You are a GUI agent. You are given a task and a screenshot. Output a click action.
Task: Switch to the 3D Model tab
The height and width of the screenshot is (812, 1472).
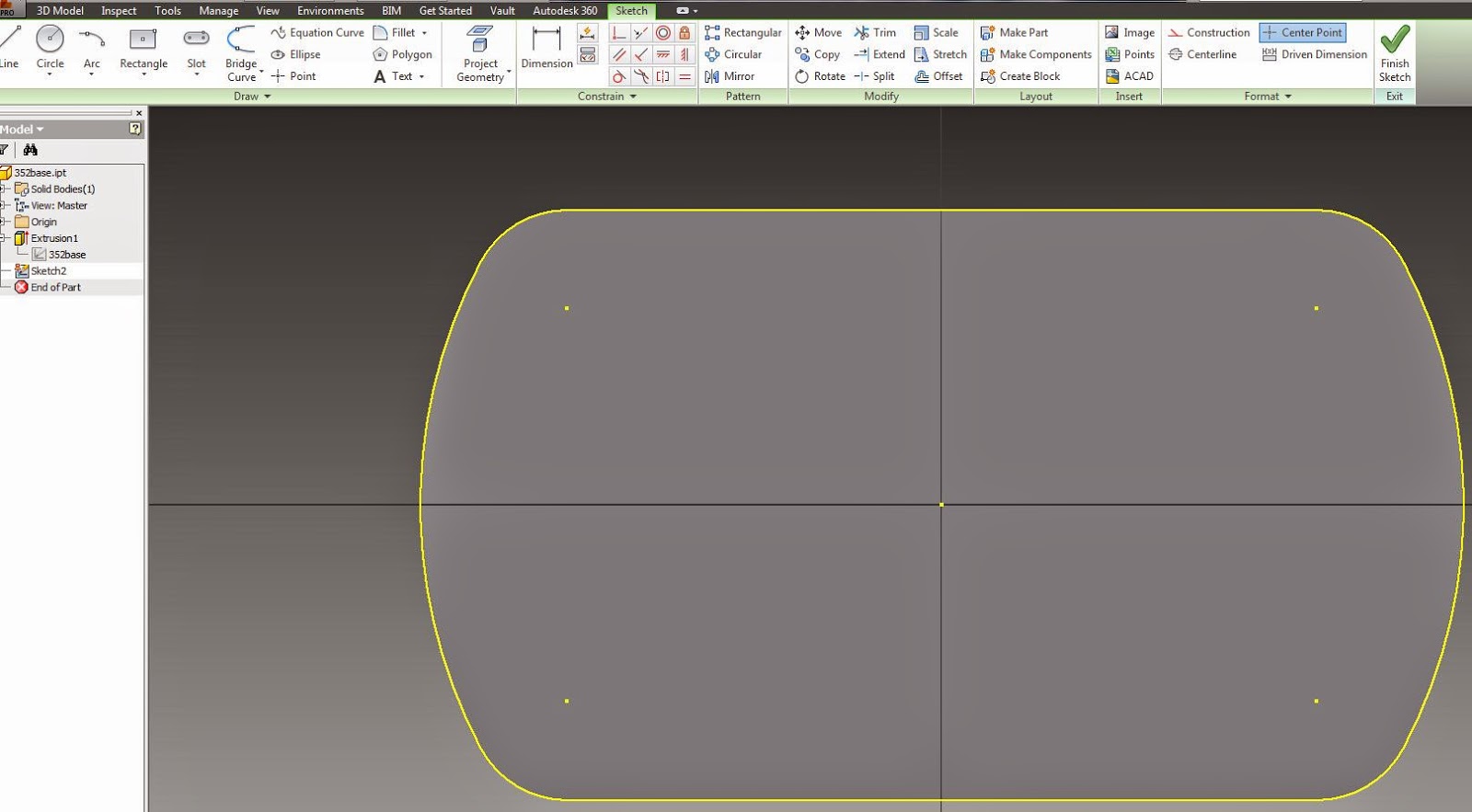coord(60,10)
